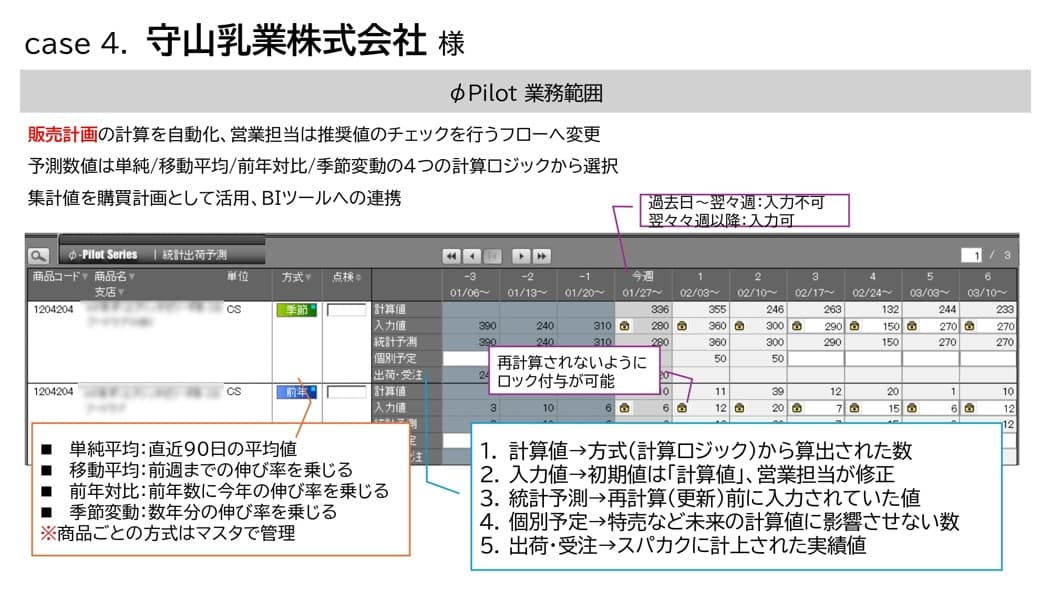This screenshot has height=591, width=1051.
Task: Click the lock icon on 今週 入力値 cell
Action: 625,327
